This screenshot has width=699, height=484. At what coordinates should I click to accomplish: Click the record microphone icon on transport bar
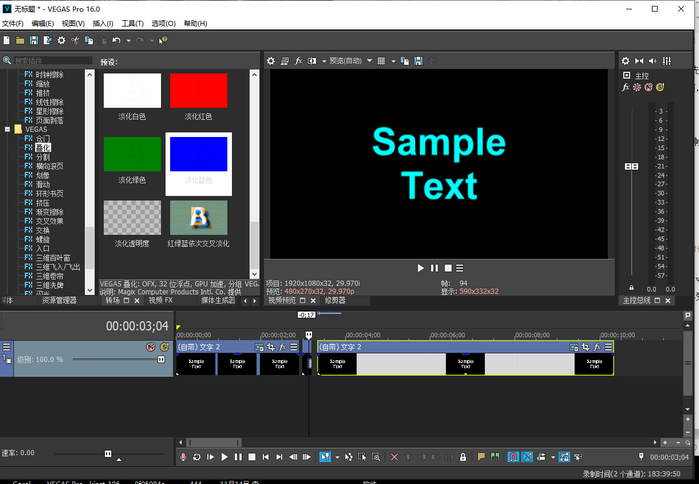click(183, 457)
